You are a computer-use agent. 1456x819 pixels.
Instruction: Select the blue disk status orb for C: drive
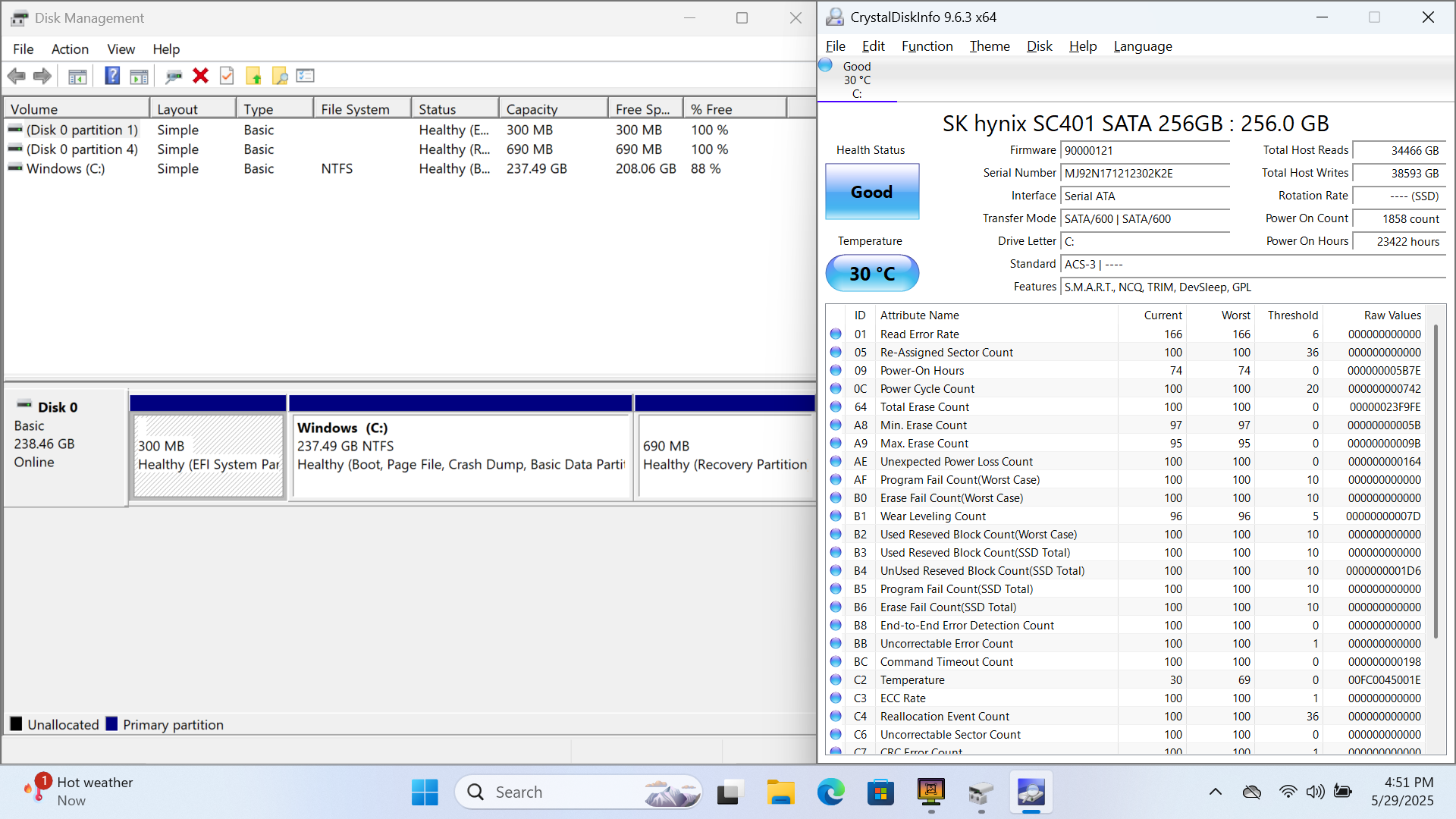click(x=826, y=66)
